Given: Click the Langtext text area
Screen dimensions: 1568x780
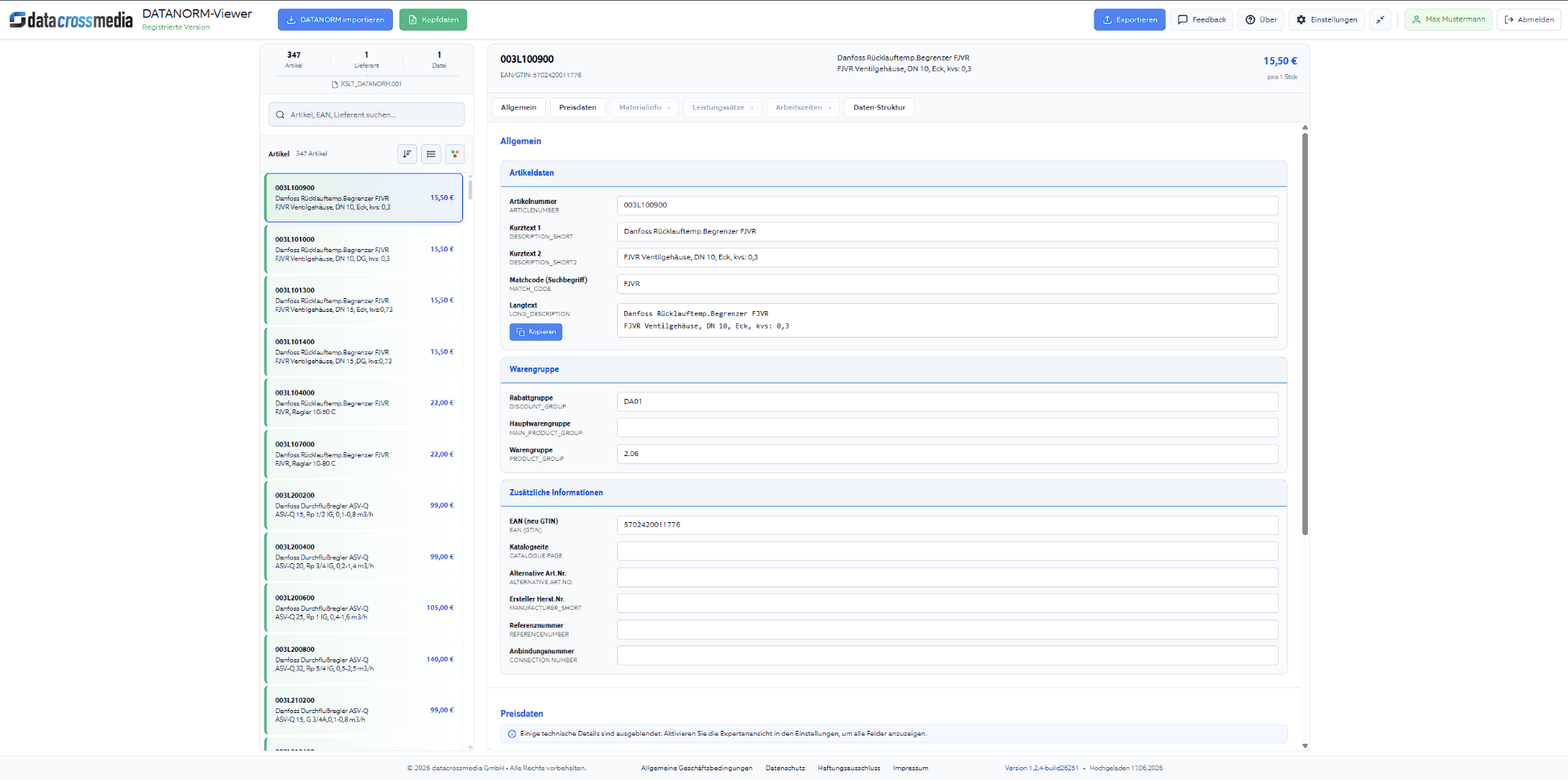Looking at the screenshot, I should pos(947,320).
